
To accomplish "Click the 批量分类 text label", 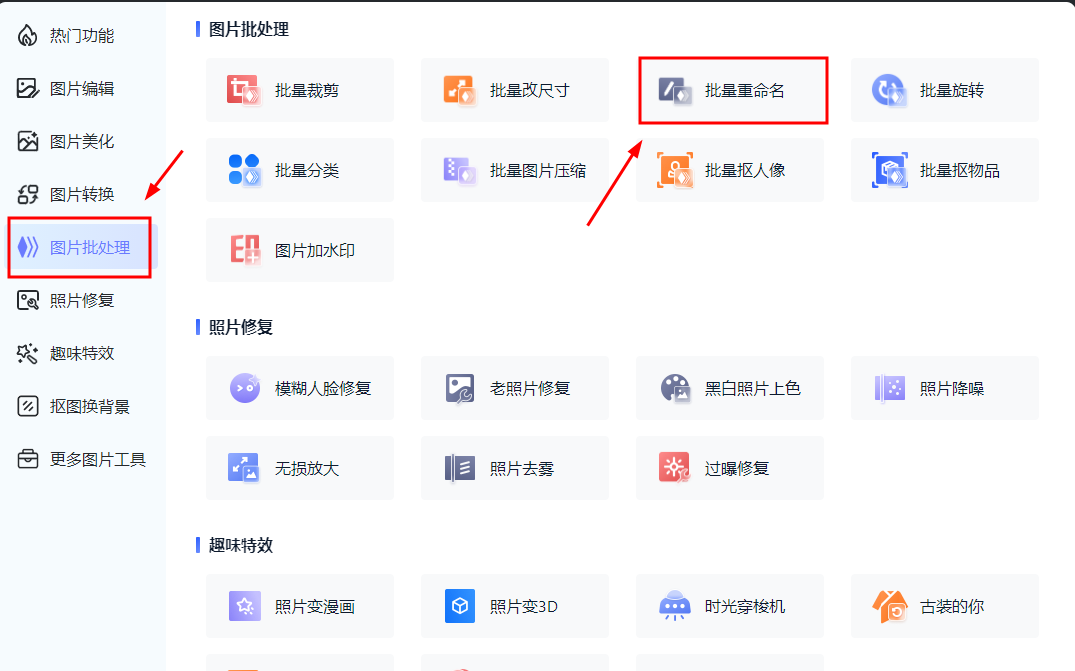I will [307, 171].
